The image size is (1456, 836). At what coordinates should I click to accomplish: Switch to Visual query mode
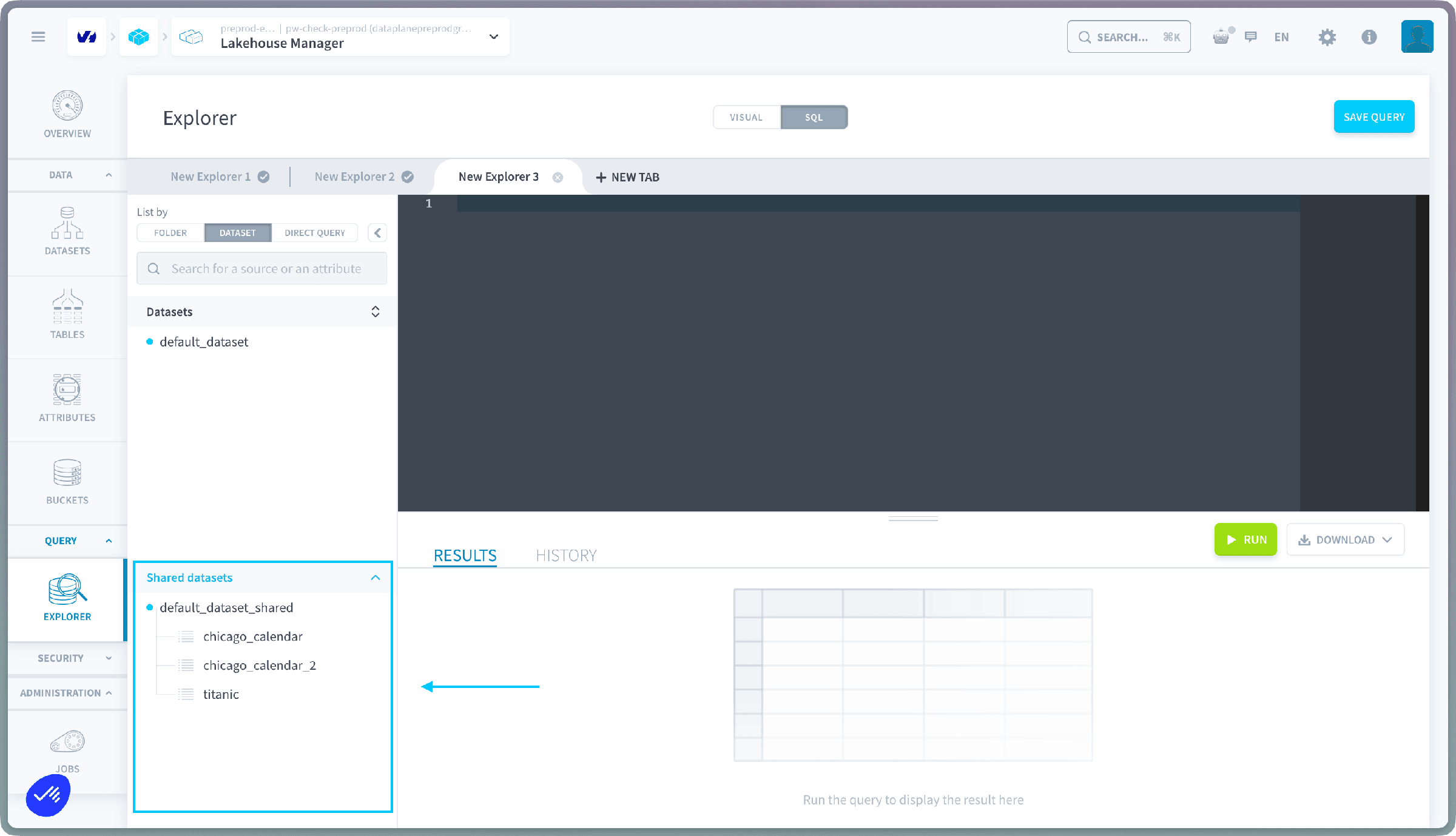point(746,117)
